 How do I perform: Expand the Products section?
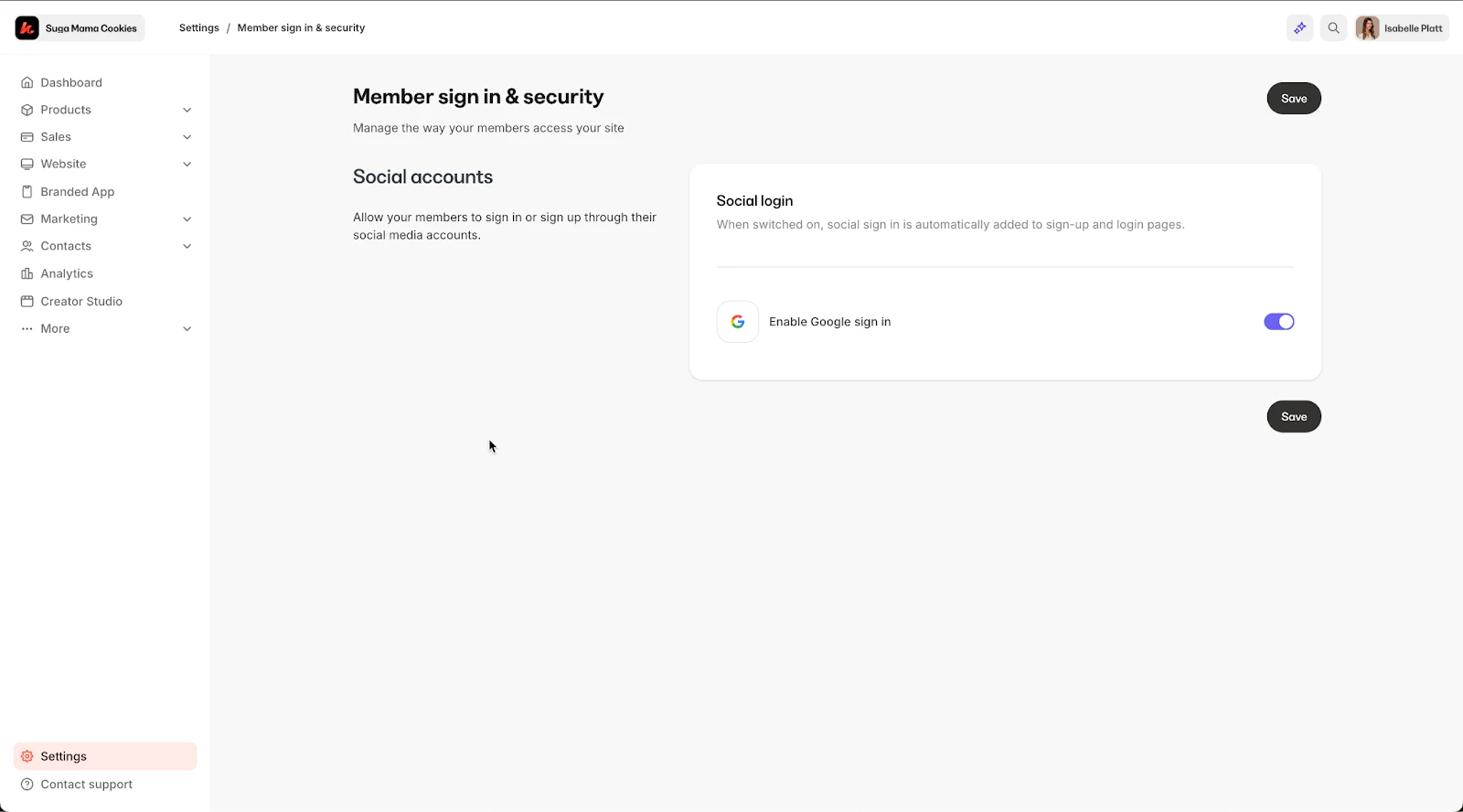coord(187,109)
